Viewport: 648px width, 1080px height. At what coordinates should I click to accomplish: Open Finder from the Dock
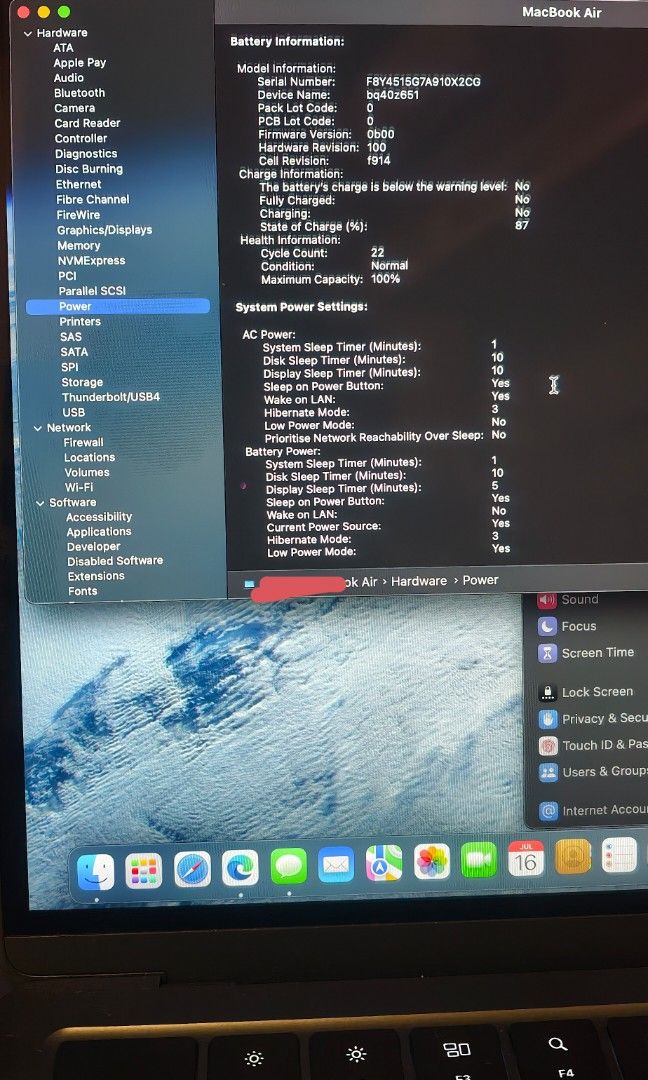pyautogui.click(x=96, y=871)
